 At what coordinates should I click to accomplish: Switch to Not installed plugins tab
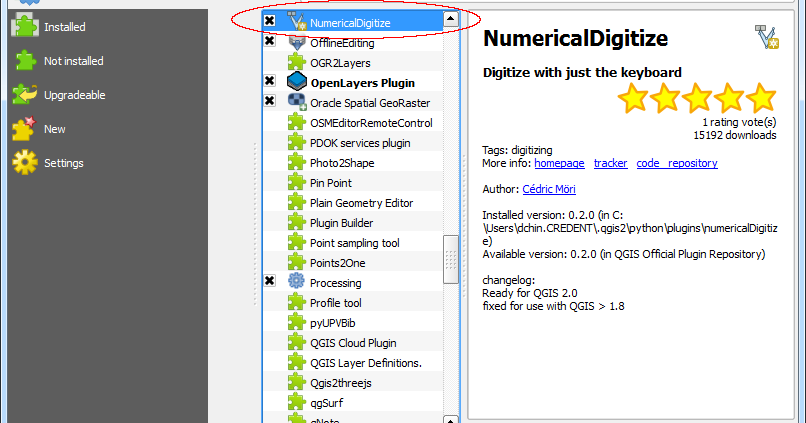tap(108, 61)
